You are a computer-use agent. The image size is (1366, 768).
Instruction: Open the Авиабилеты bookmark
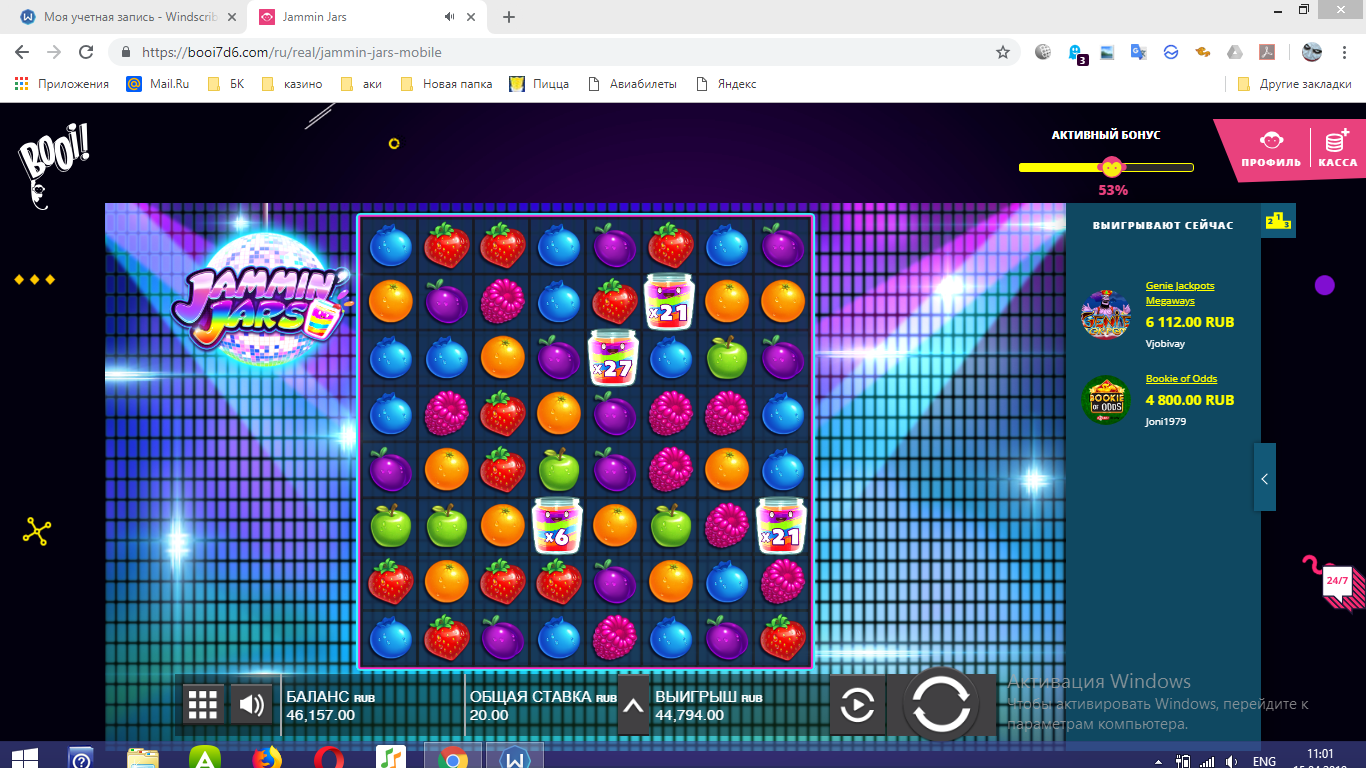(633, 84)
